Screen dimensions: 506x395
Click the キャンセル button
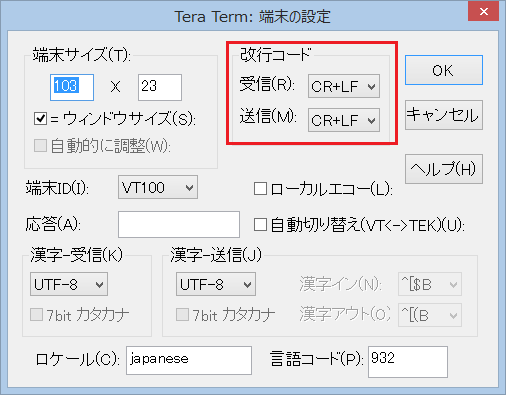click(444, 115)
